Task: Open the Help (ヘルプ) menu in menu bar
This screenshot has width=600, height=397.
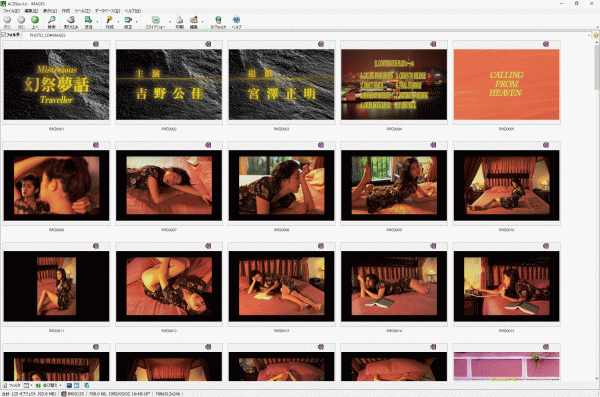Action: (133, 11)
